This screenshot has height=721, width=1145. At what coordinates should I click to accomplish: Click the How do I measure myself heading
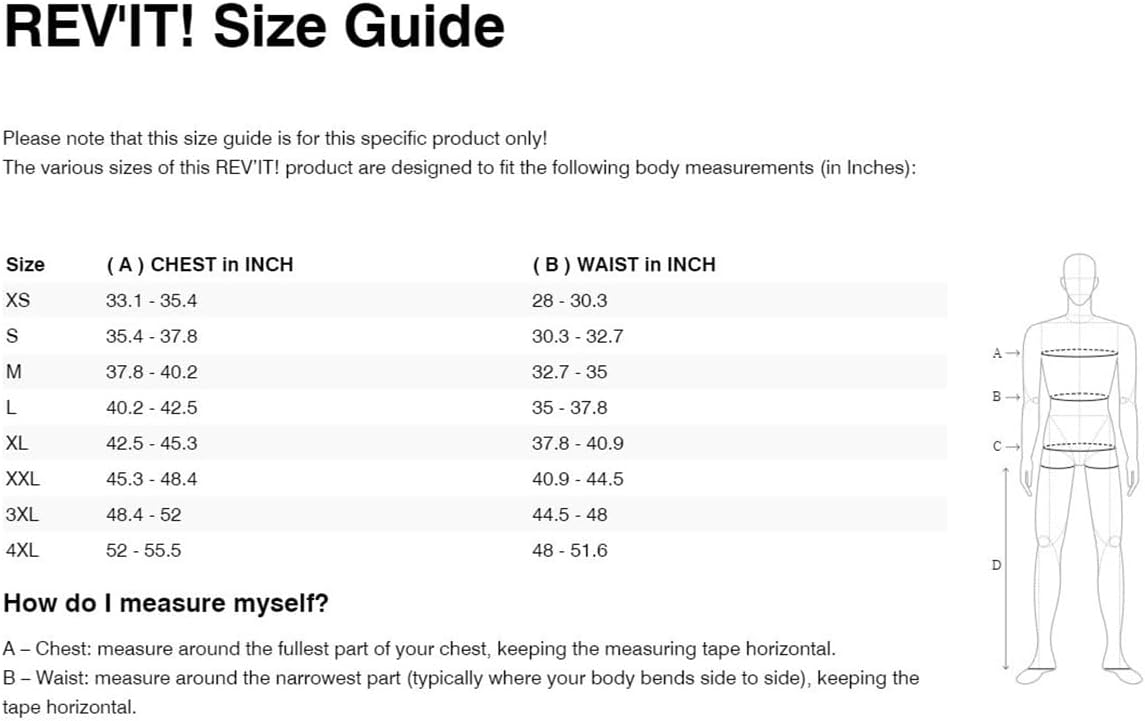(166, 604)
